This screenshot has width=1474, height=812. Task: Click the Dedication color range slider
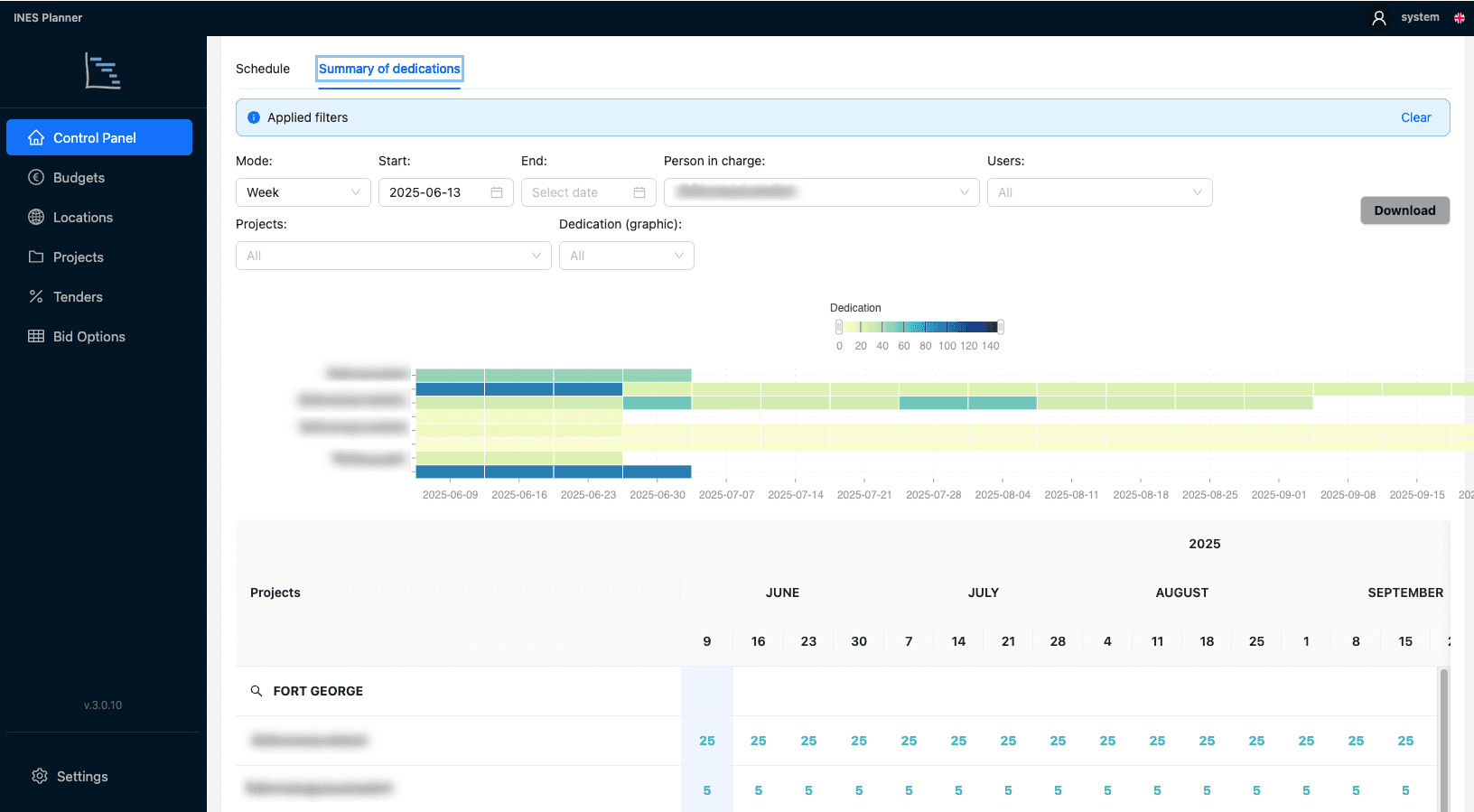click(919, 327)
